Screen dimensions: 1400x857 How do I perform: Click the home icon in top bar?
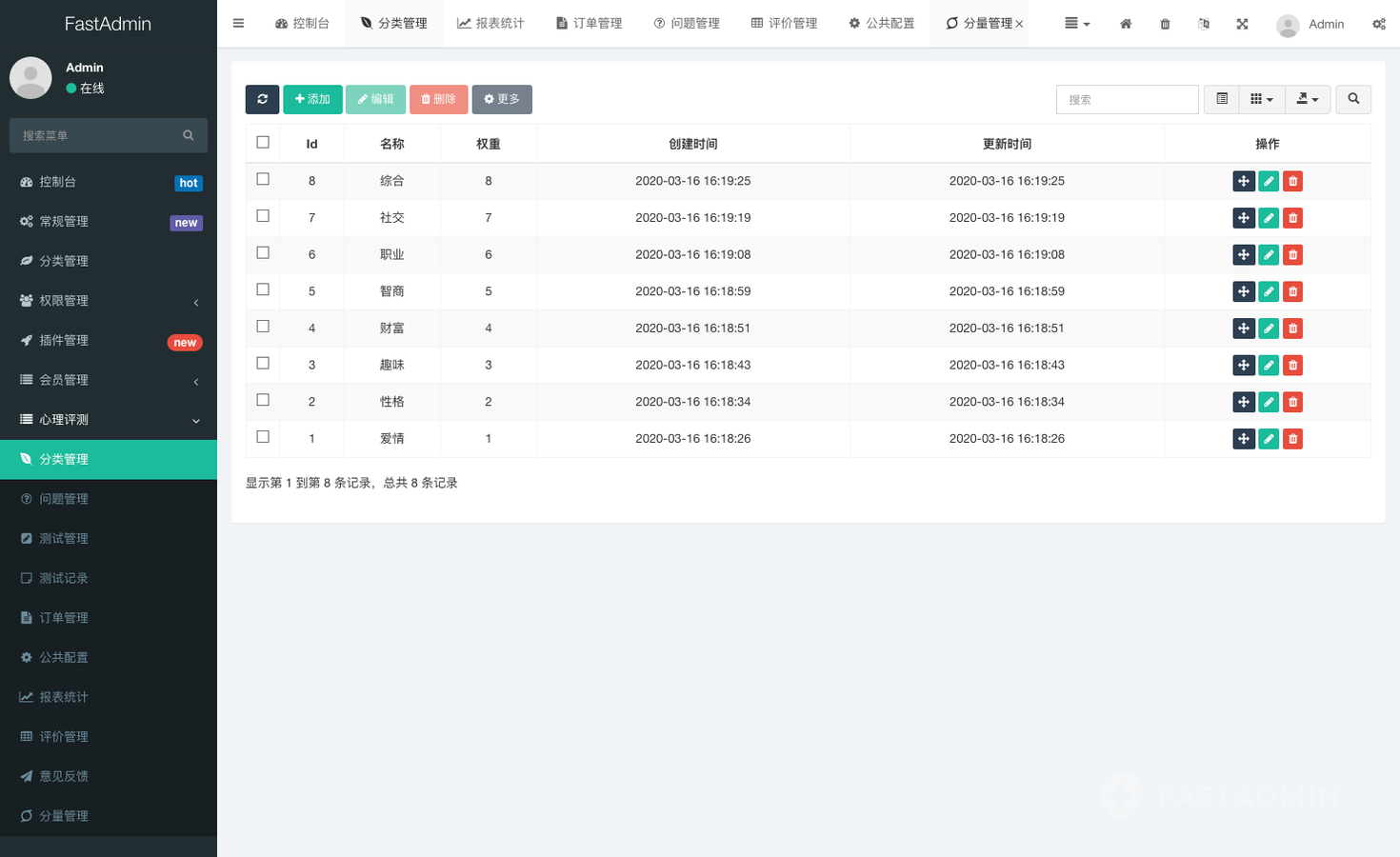tap(1126, 24)
